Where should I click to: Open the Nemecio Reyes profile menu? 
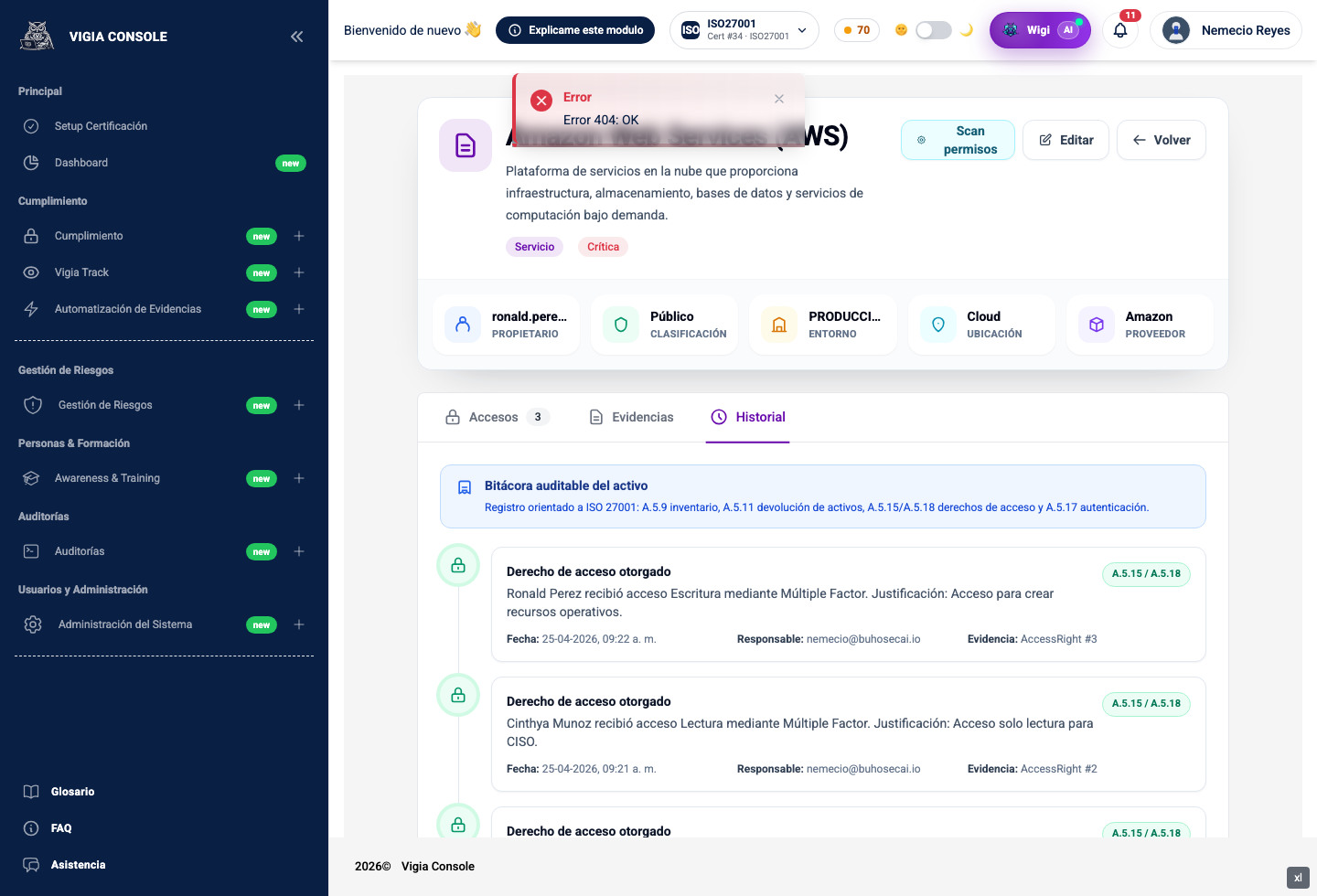1226,30
